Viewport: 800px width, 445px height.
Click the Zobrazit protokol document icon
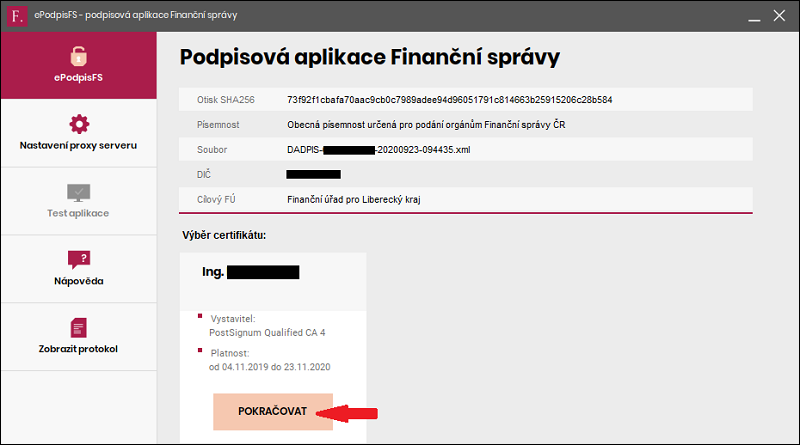click(79, 328)
